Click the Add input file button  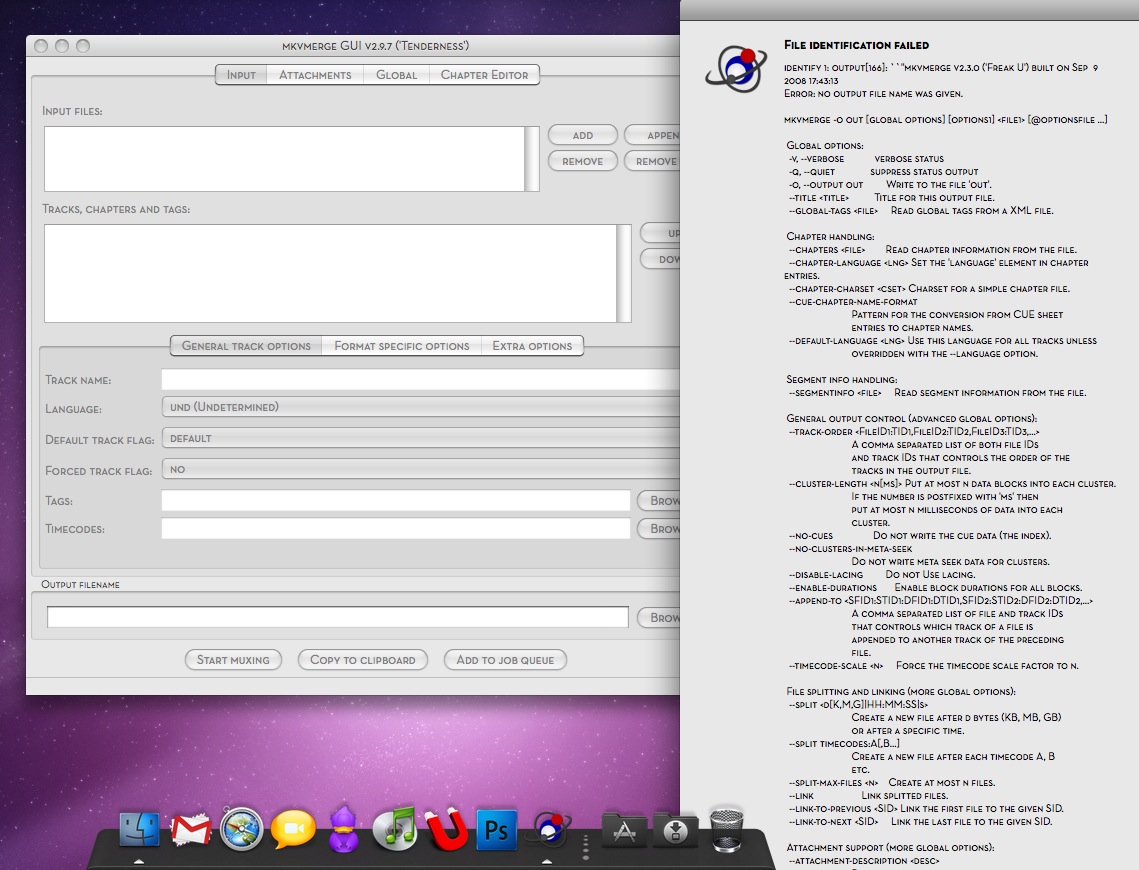click(x=583, y=135)
